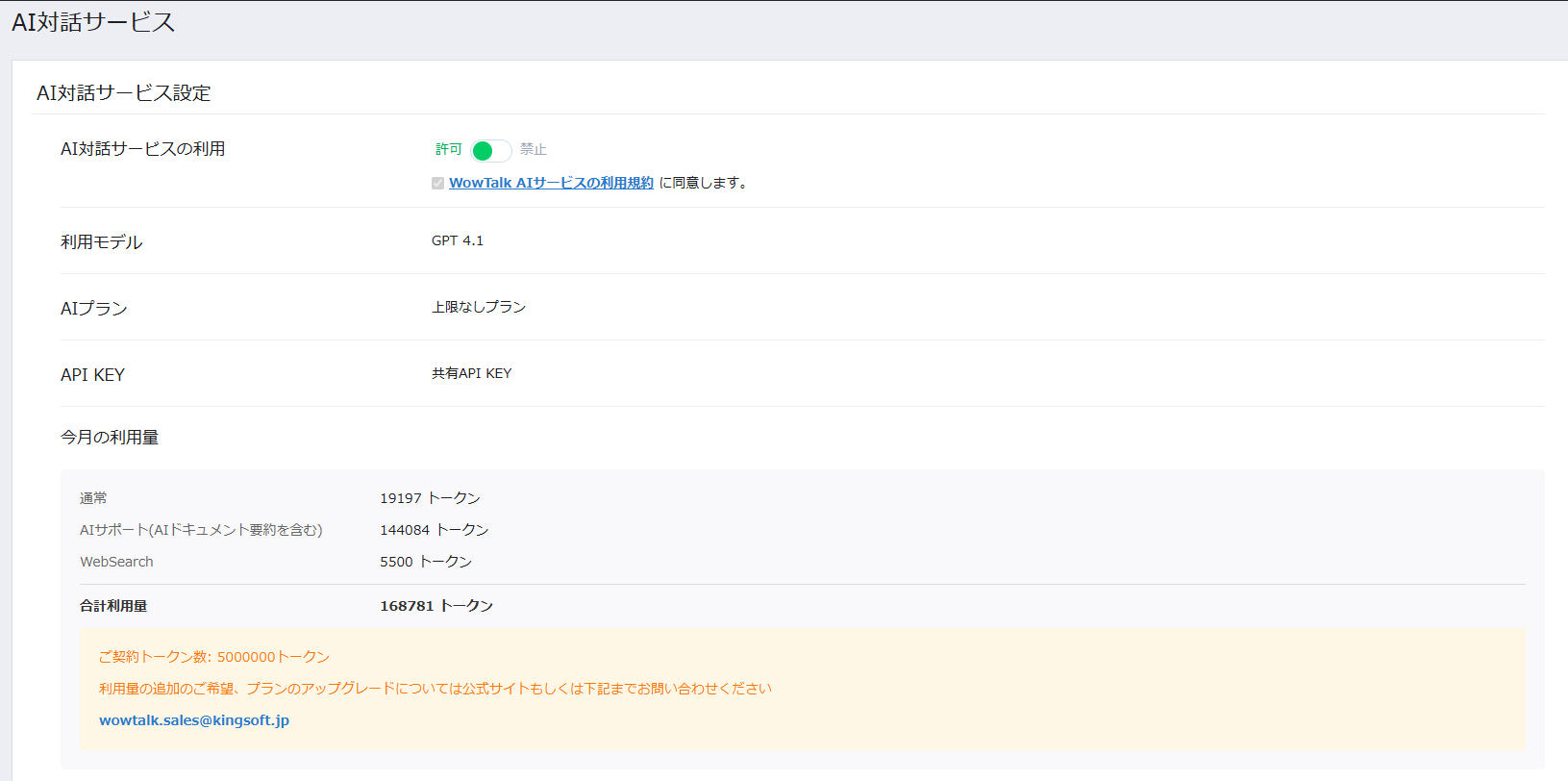
Task: Open the WowTalk AIサービスの利用規約 link
Action: click(551, 183)
